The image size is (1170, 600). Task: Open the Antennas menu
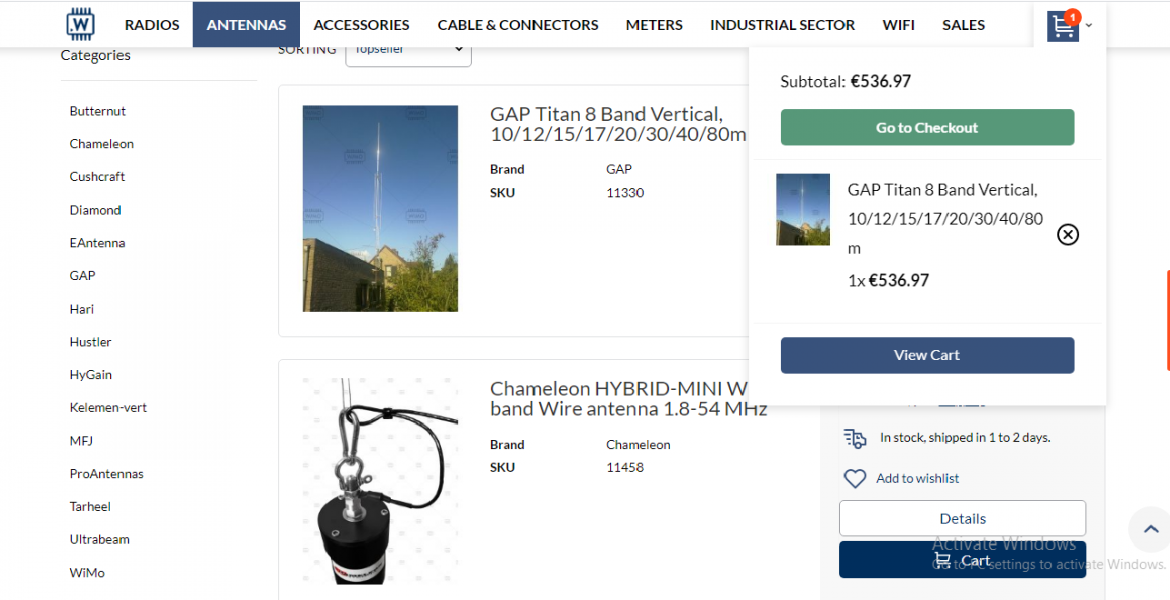pyautogui.click(x=246, y=25)
